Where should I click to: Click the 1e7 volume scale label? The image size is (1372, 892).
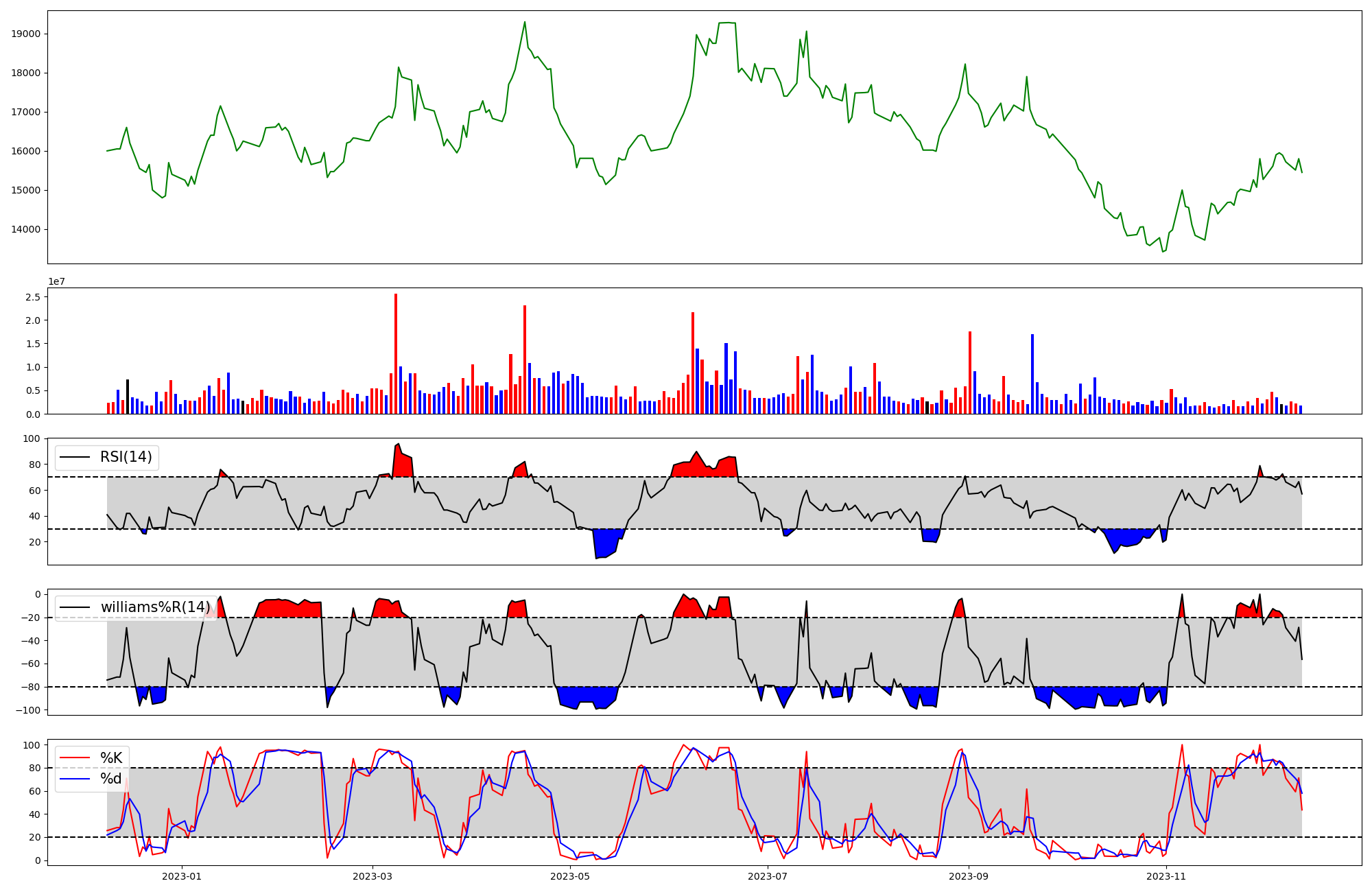(57, 281)
